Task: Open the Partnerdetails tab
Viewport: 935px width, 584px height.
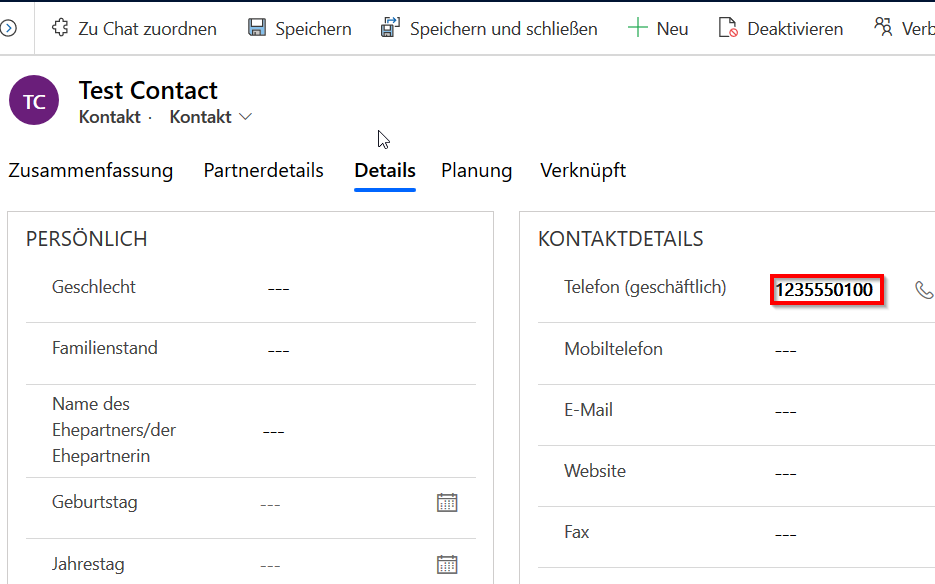Action: (263, 170)
